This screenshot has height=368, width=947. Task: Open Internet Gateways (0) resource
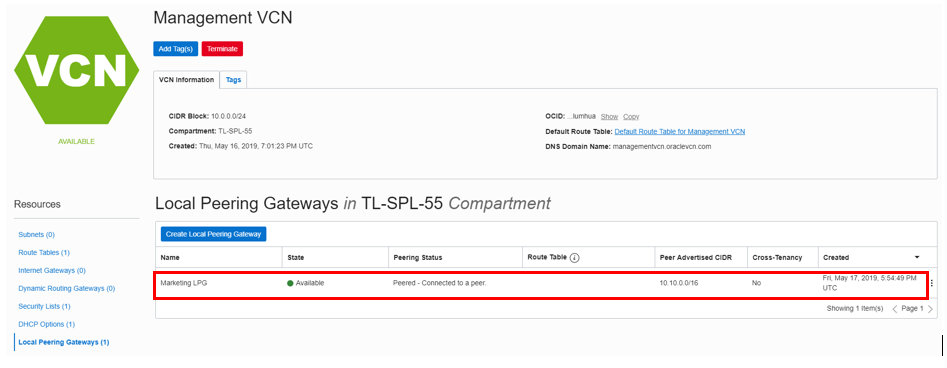click(x=52, y=271)
